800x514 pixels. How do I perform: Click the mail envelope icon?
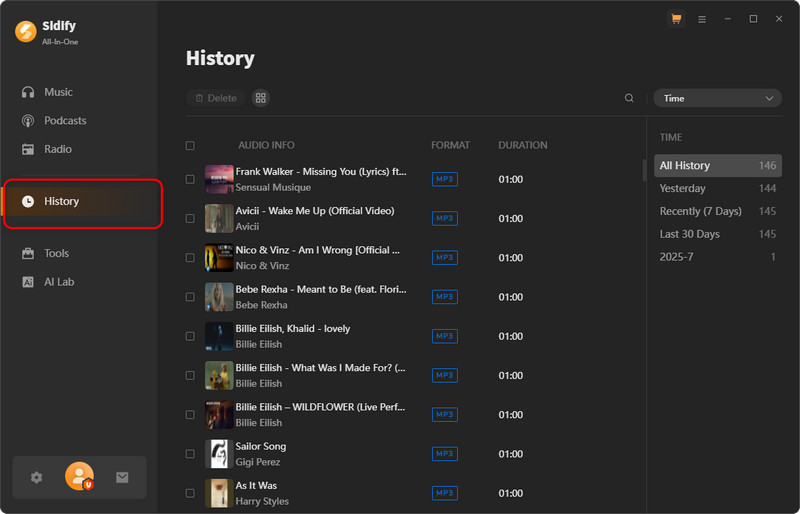(122, 478)
